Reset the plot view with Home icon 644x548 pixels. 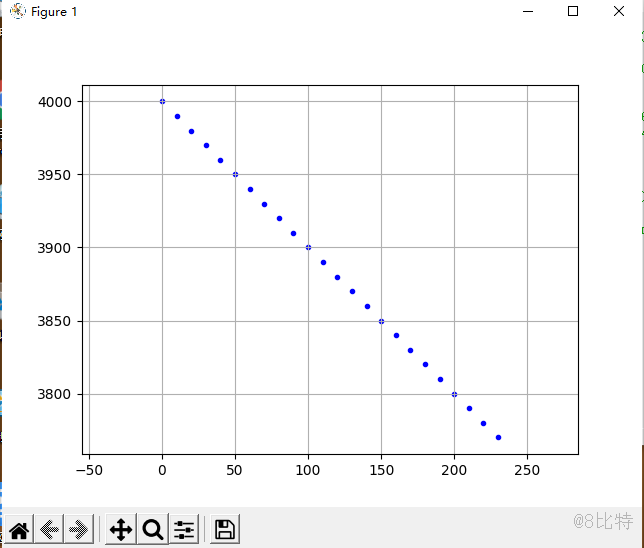pyautogui.click(x=19, y=530)
